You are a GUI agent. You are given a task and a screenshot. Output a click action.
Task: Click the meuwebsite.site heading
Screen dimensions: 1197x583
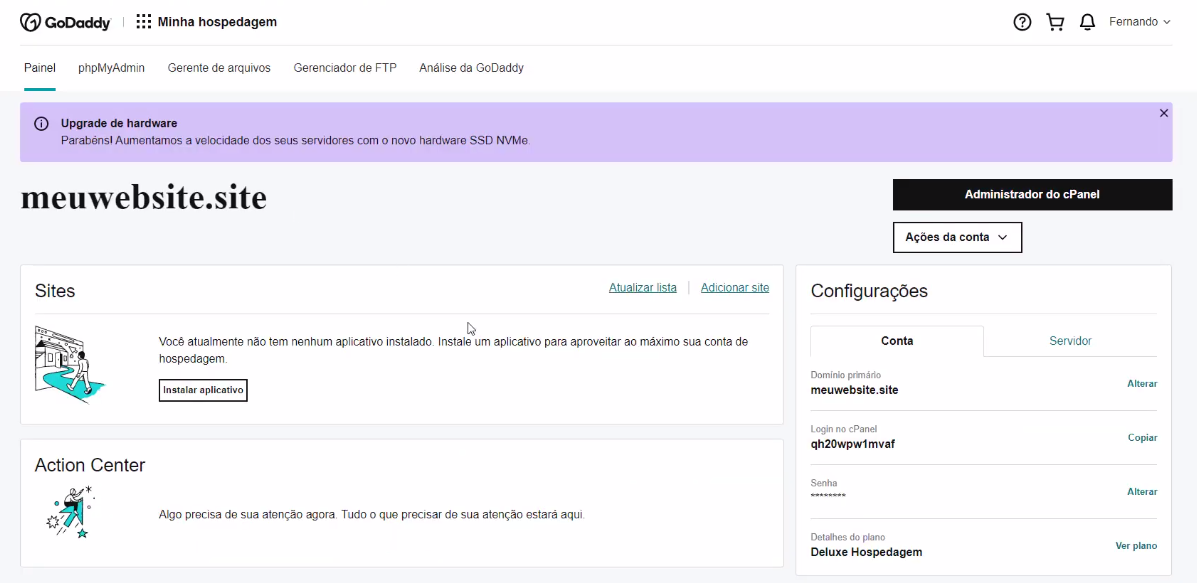pos(144,198)
